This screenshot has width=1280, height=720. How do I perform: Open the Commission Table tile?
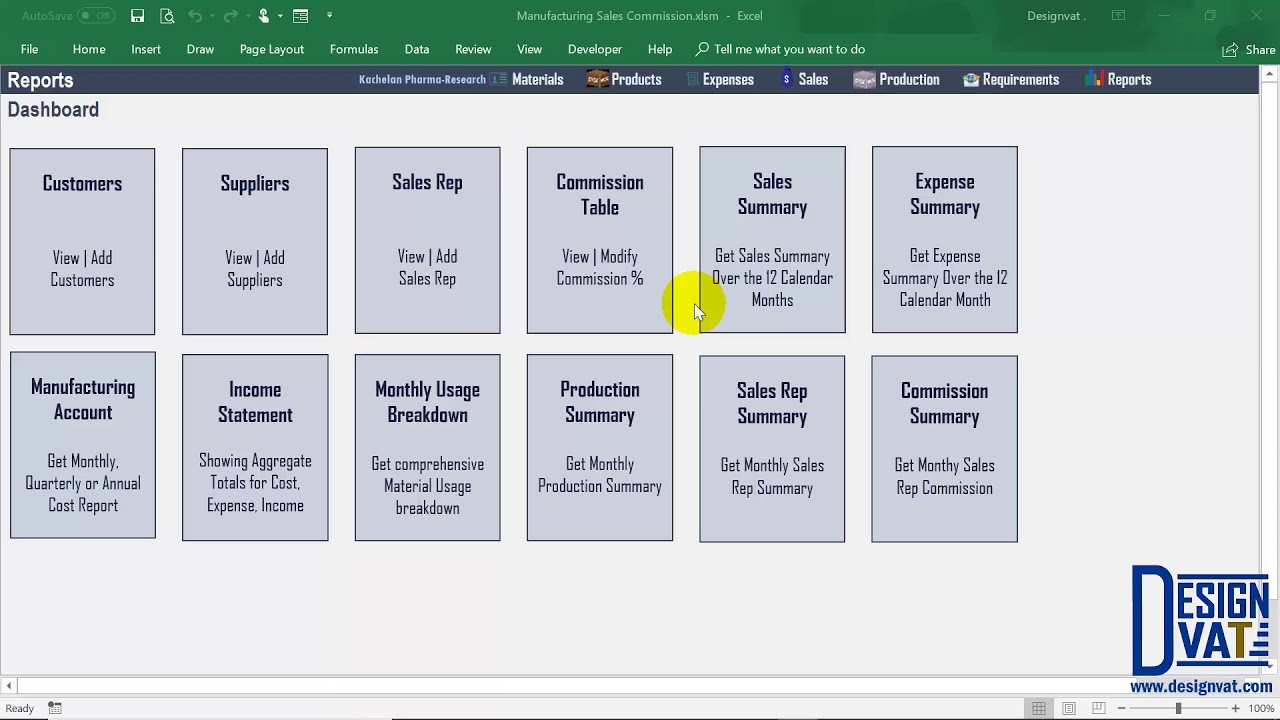[600, 240]
